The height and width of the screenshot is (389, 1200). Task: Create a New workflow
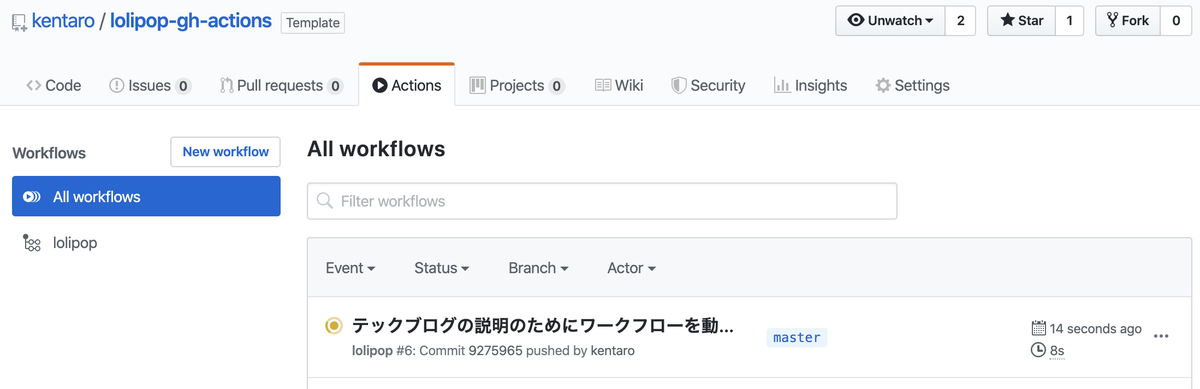click(226, 151)
